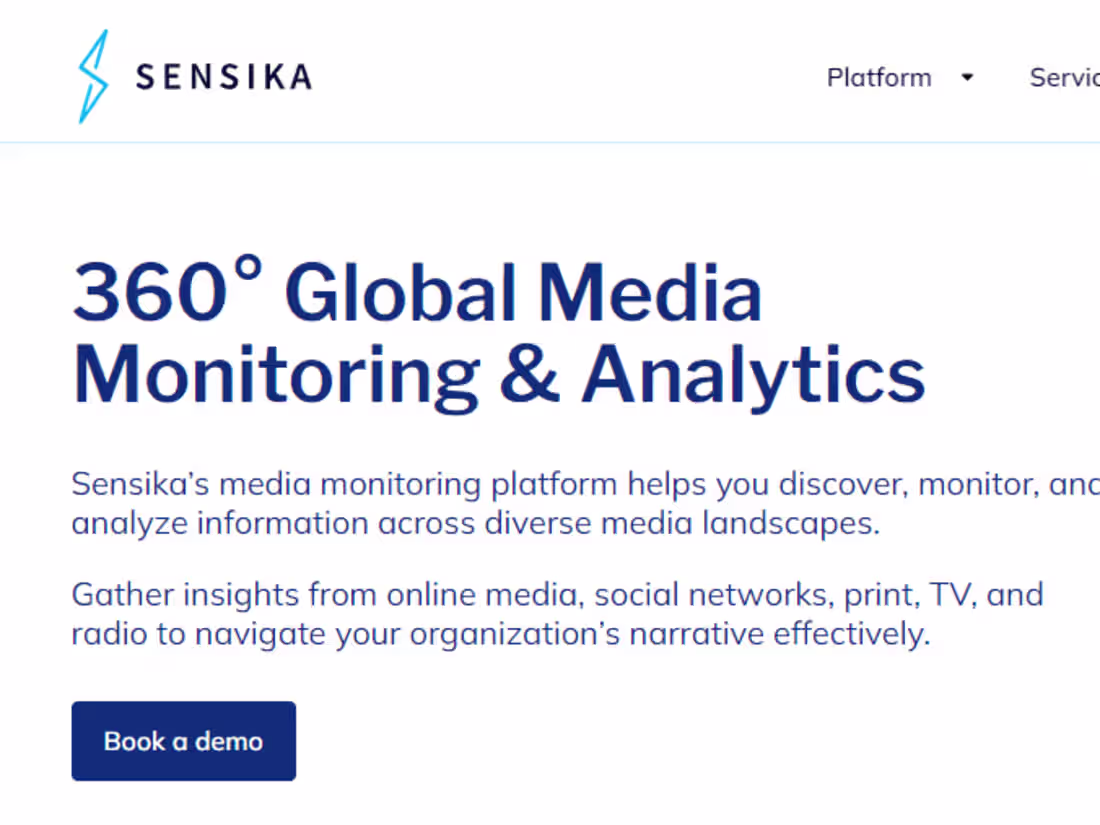Viewport: 1100px width, 825px height.
Task: Click the lightning icon beside SENSIKA text
Action: [x=93, y=75]
